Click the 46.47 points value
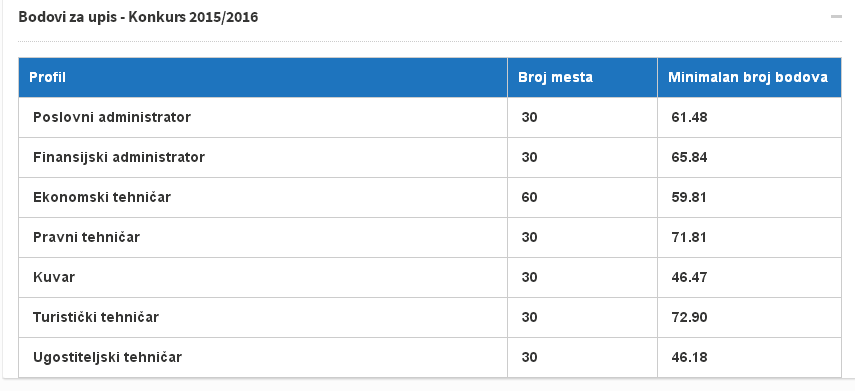 click(x=689, y=277)
